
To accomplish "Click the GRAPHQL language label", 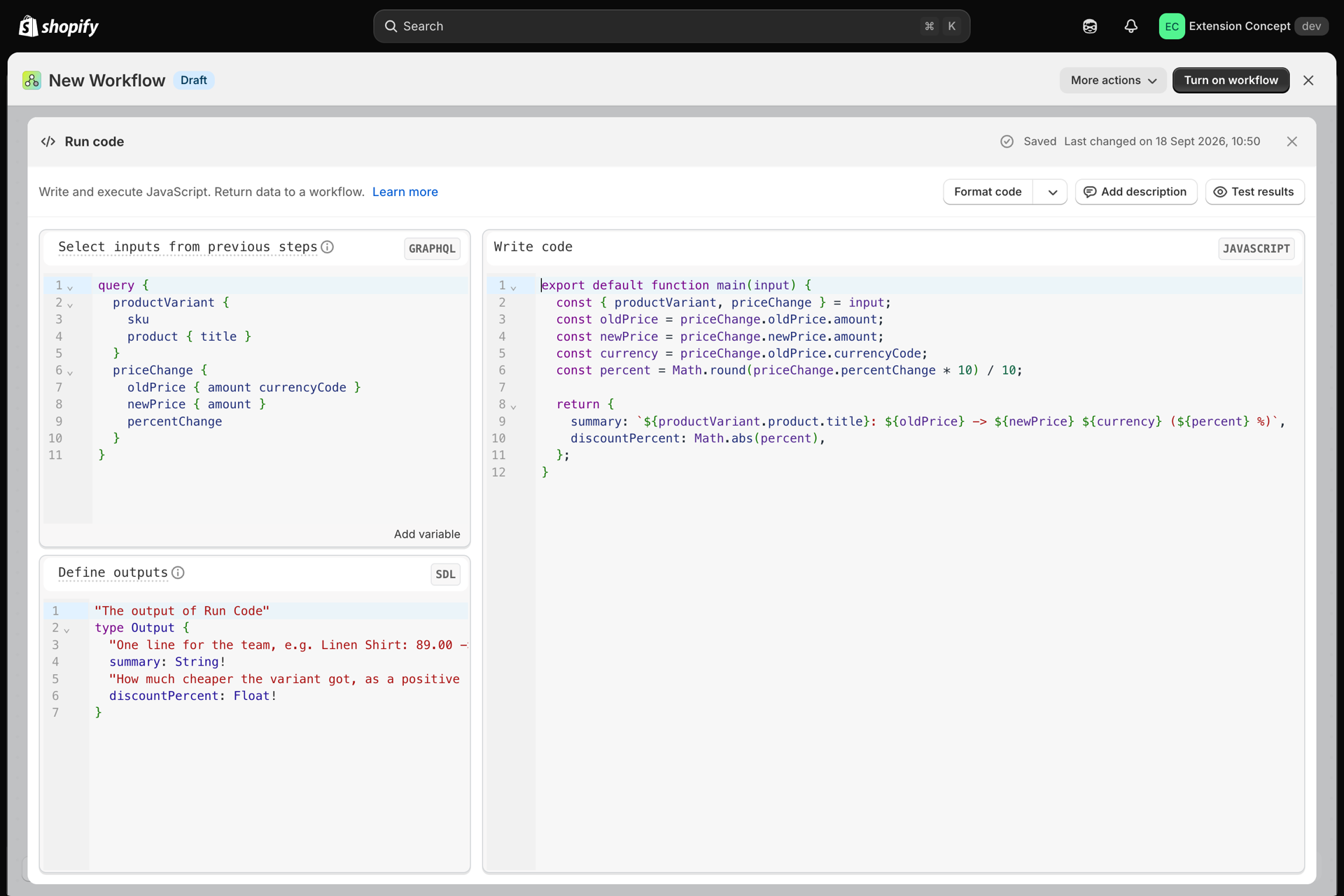I will [x=432, y=248].
